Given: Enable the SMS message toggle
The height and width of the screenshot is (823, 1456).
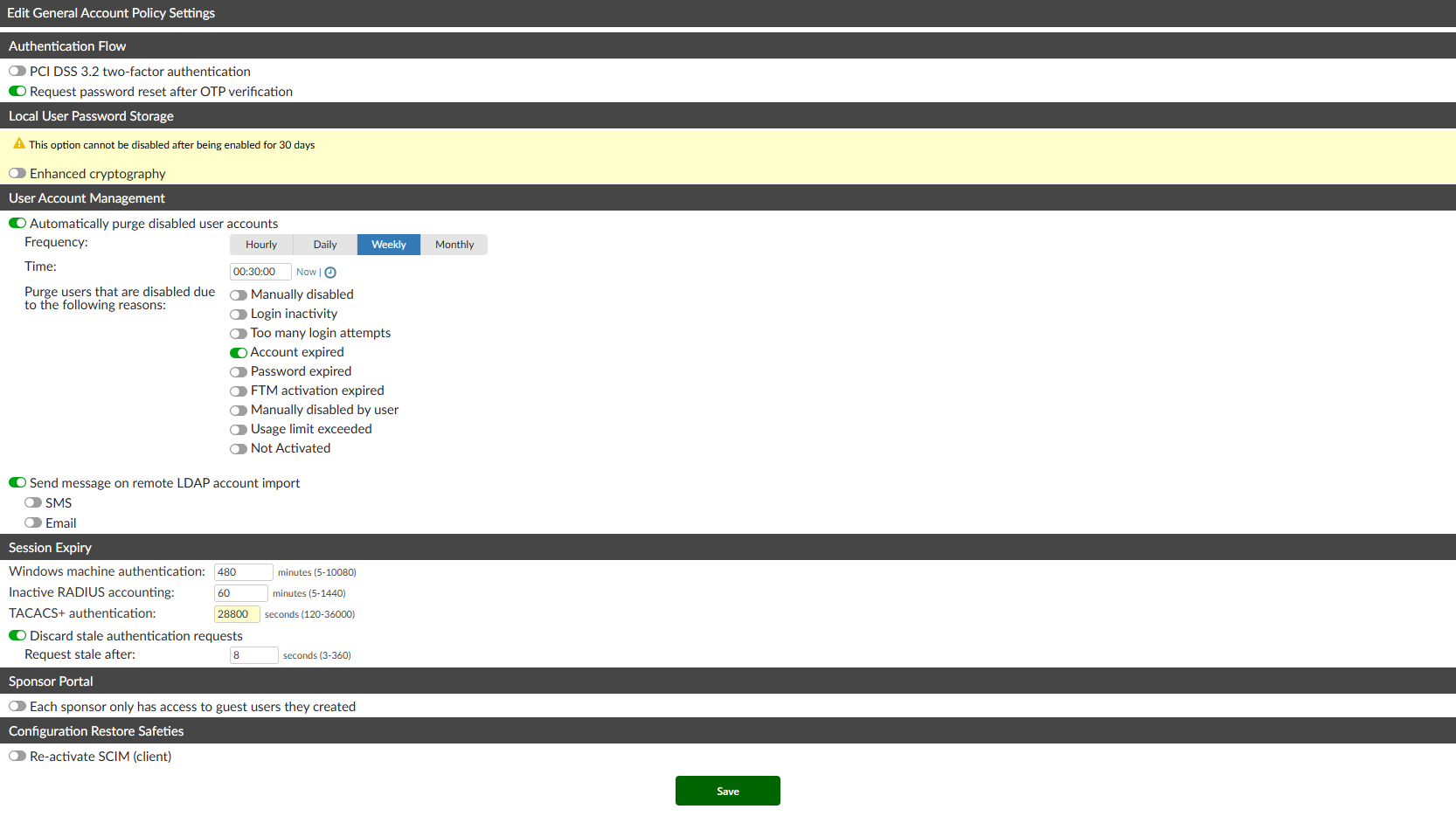Looking at the screenshot, I should tap(33, 503).
